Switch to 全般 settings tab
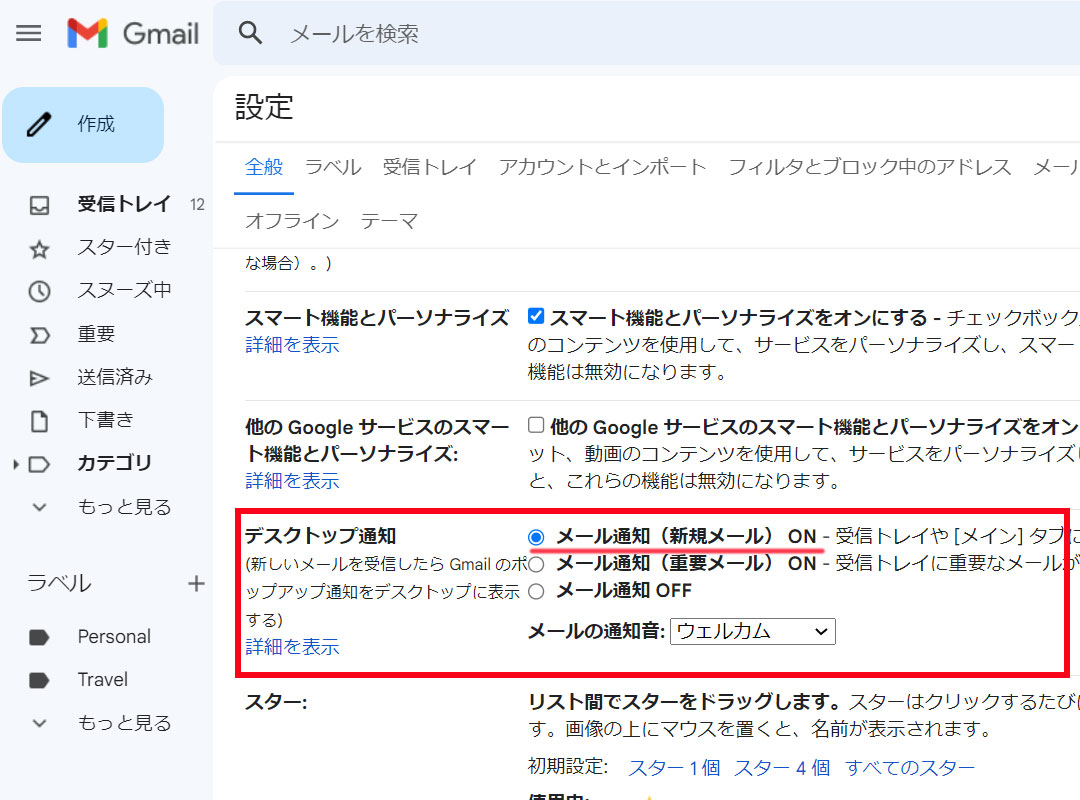This screenshot has width=1080, height=800. pos(264,167)
